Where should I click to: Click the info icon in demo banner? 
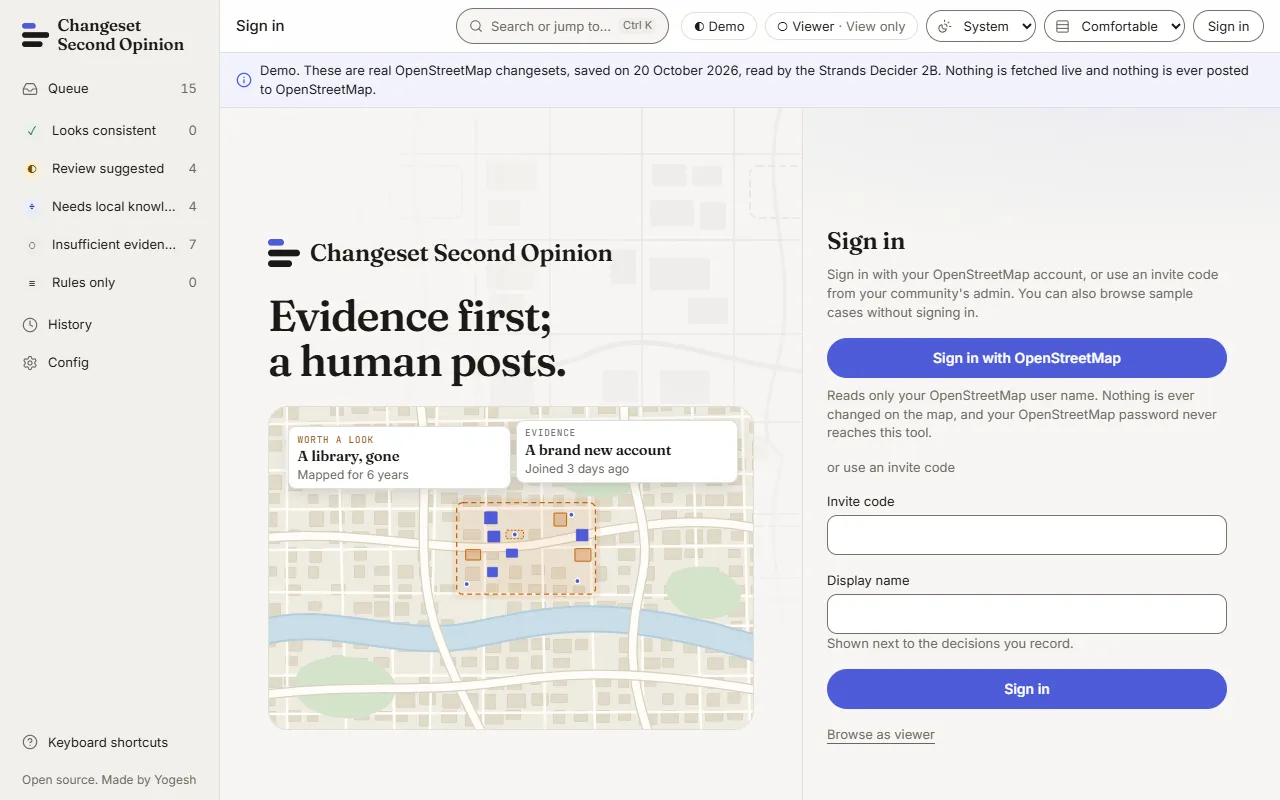pyautogui.click(x=244, y=80)
